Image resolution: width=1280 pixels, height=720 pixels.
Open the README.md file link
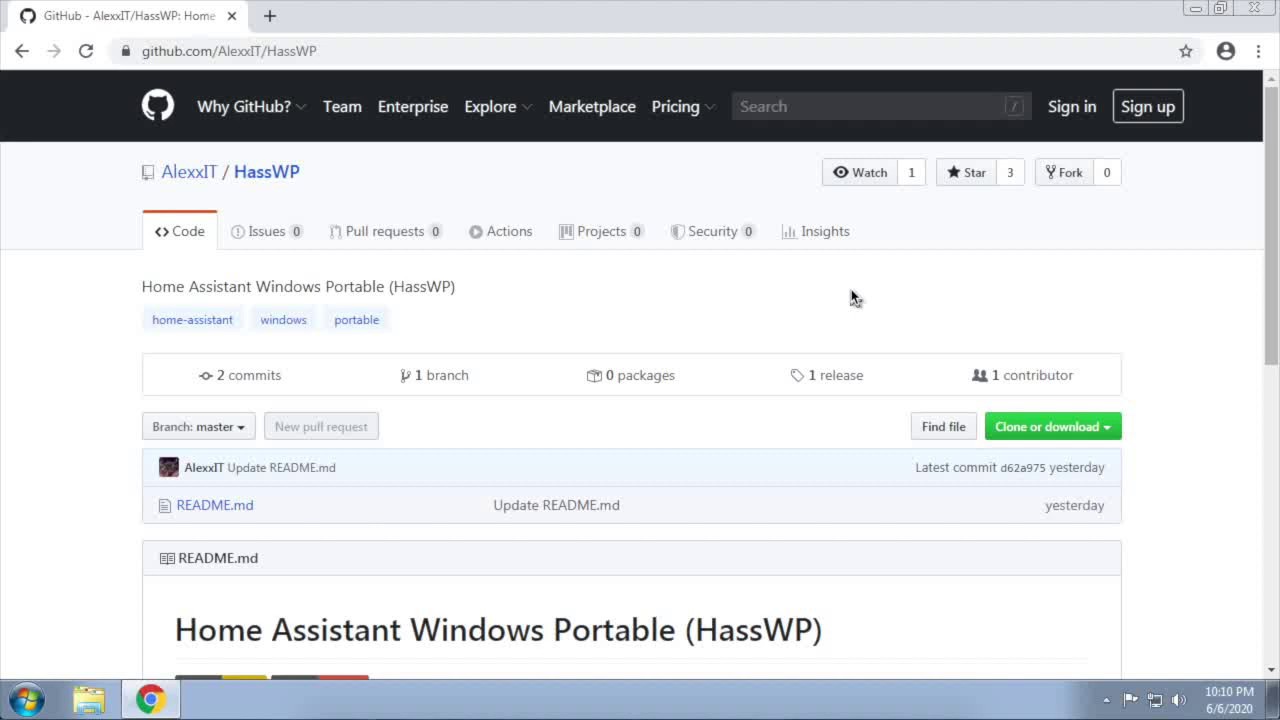click(215, 505)
